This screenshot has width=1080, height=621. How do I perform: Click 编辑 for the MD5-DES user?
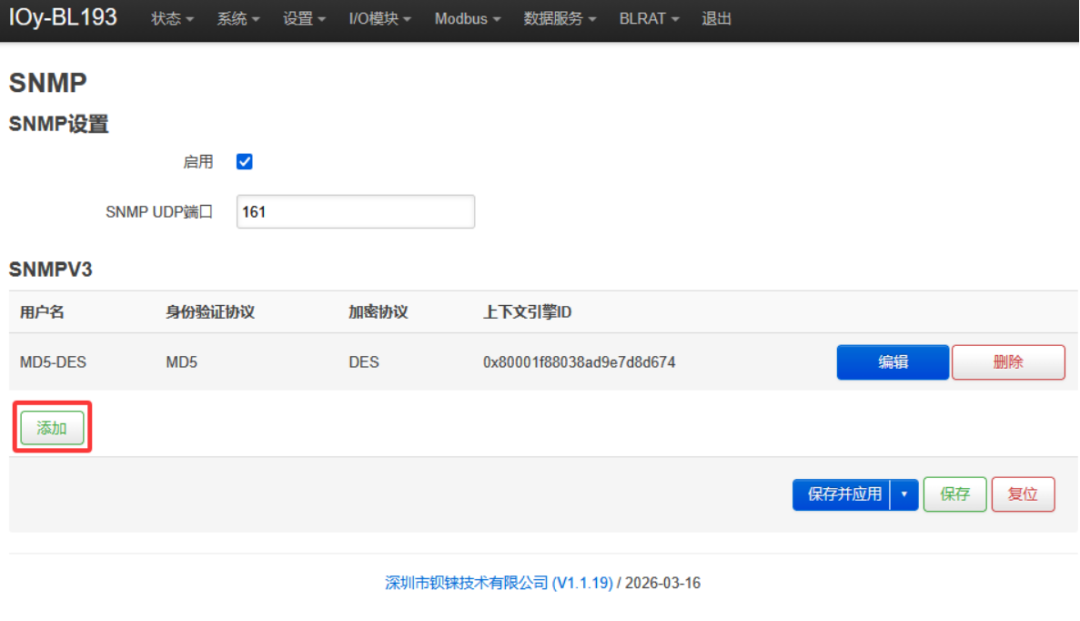click(x=892, y=362)
